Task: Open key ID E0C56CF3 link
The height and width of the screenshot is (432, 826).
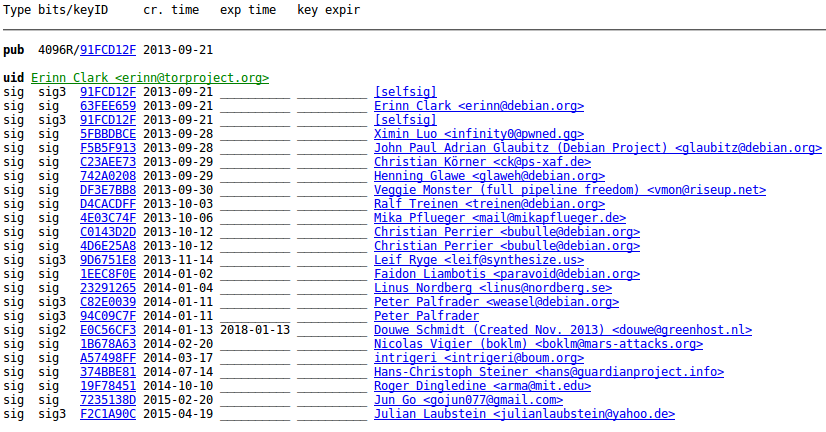Action: [x=107, y=330]
